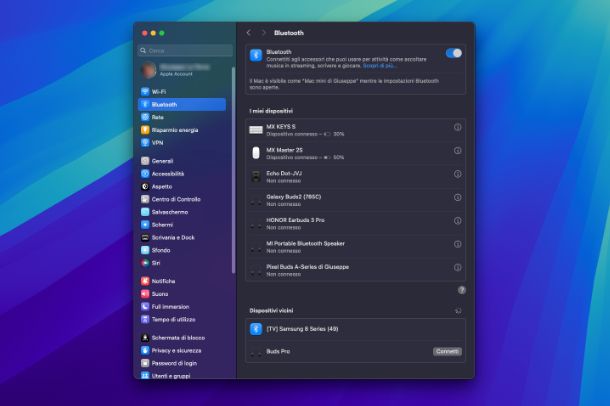Open info for HONOR Earbuds 3 Pro
This screenshot has height=406, width=610.
point(458,220)
